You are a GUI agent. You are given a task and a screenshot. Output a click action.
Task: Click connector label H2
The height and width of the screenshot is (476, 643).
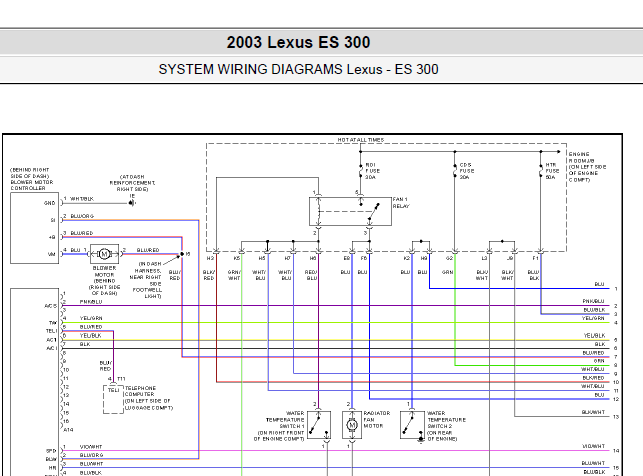click(210, 258)
